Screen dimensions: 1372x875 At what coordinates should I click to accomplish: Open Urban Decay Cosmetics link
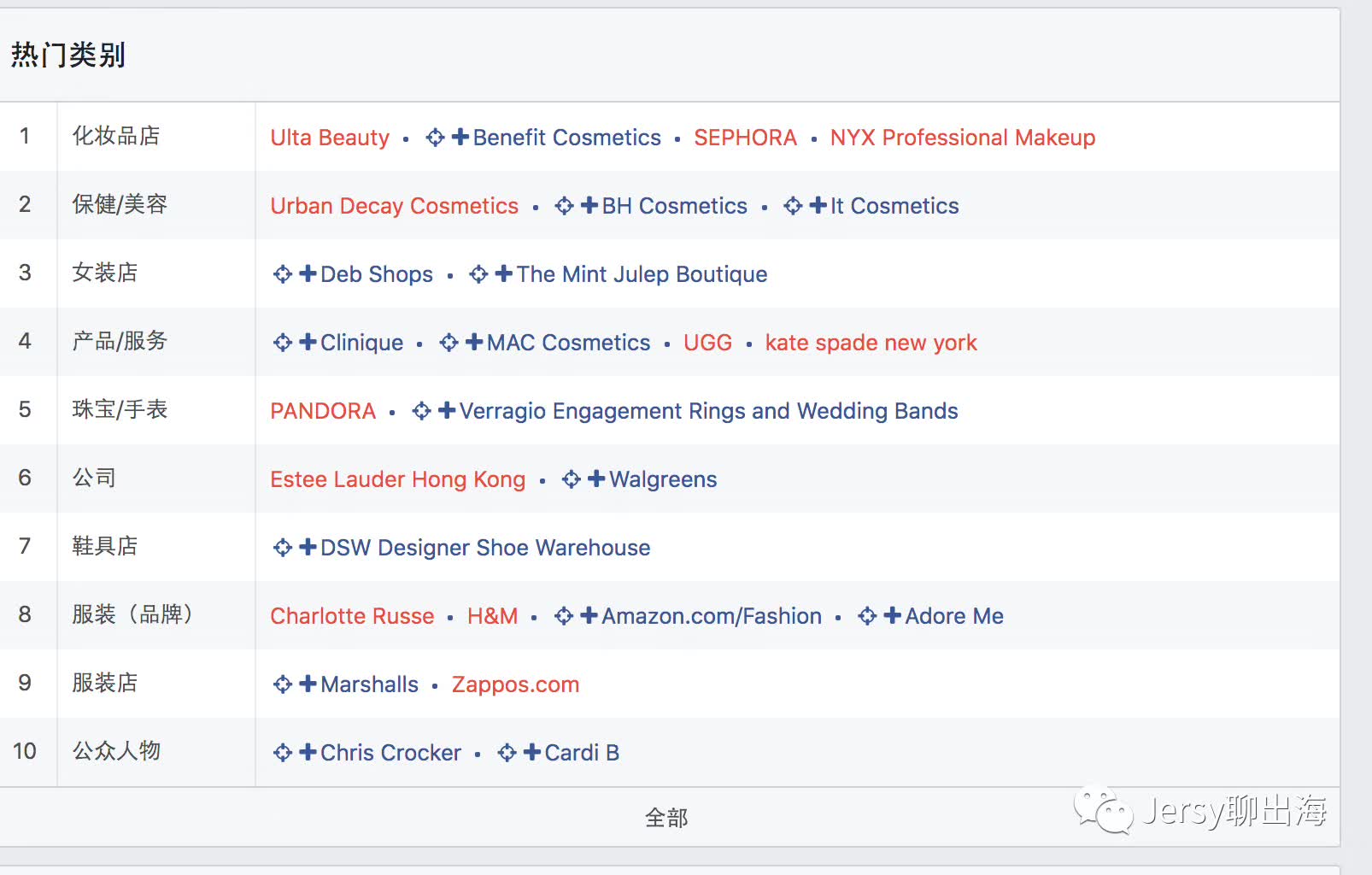pos(395,206)
